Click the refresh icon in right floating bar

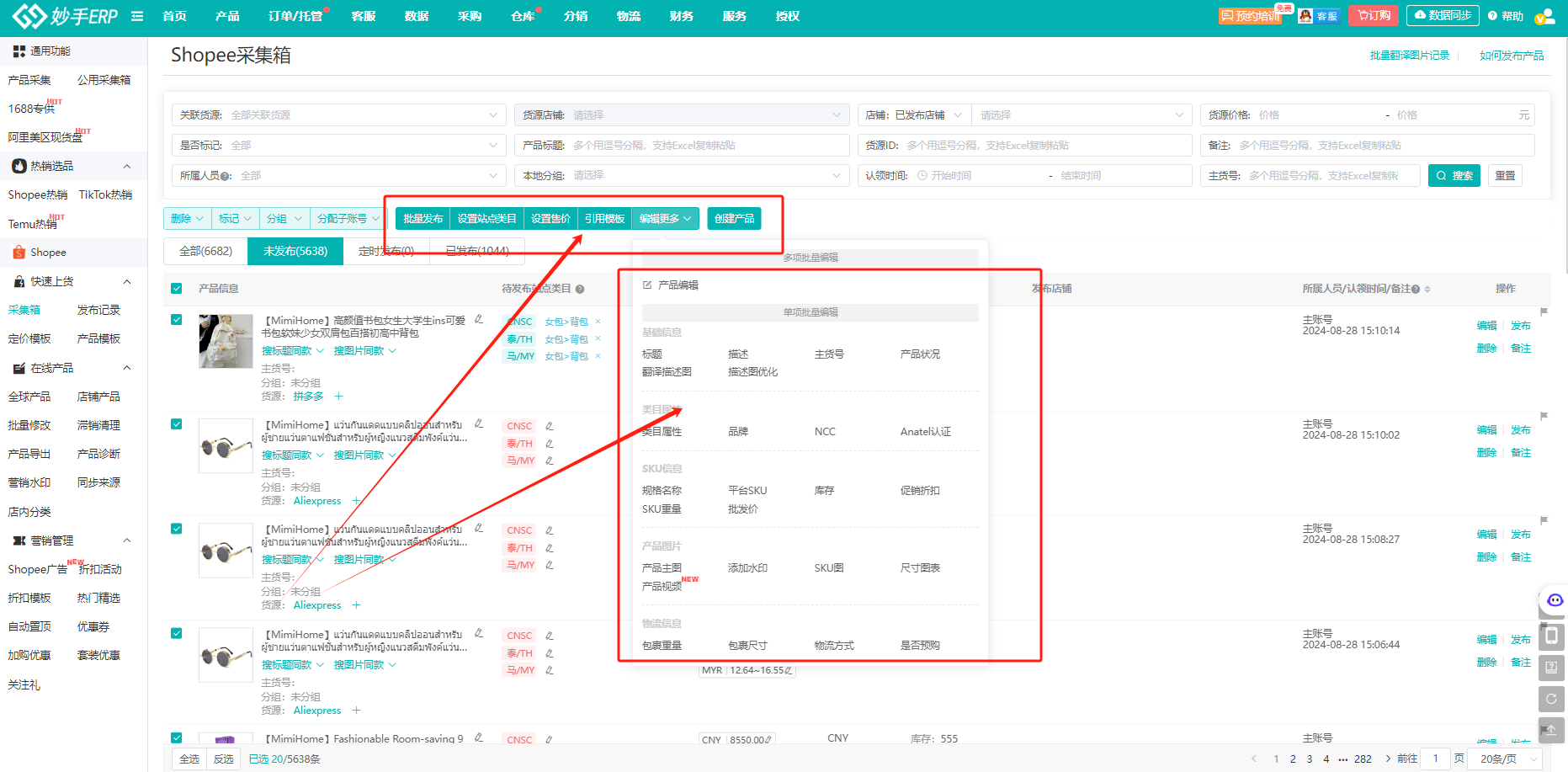coord(1551,699)
